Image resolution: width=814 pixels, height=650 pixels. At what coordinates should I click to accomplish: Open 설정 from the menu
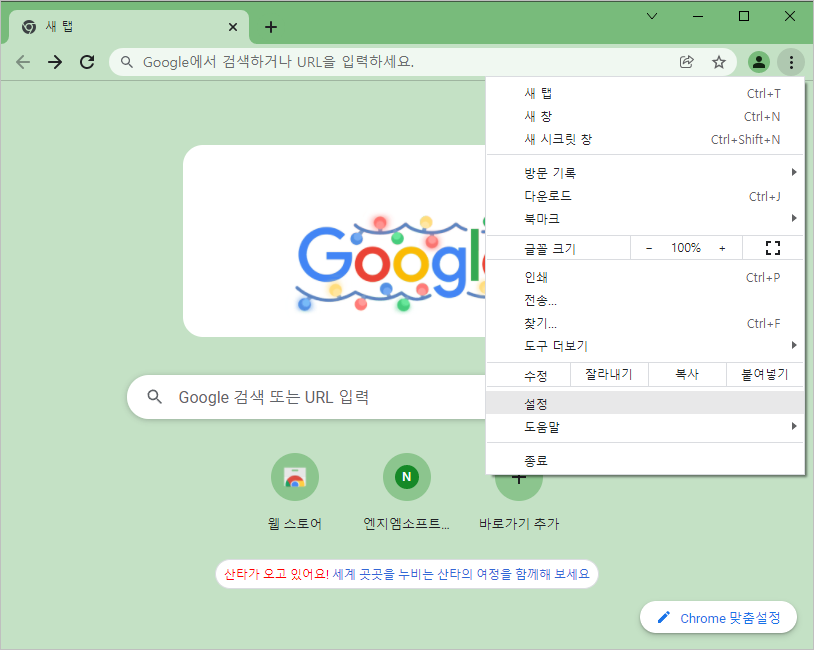click(645, 403)
